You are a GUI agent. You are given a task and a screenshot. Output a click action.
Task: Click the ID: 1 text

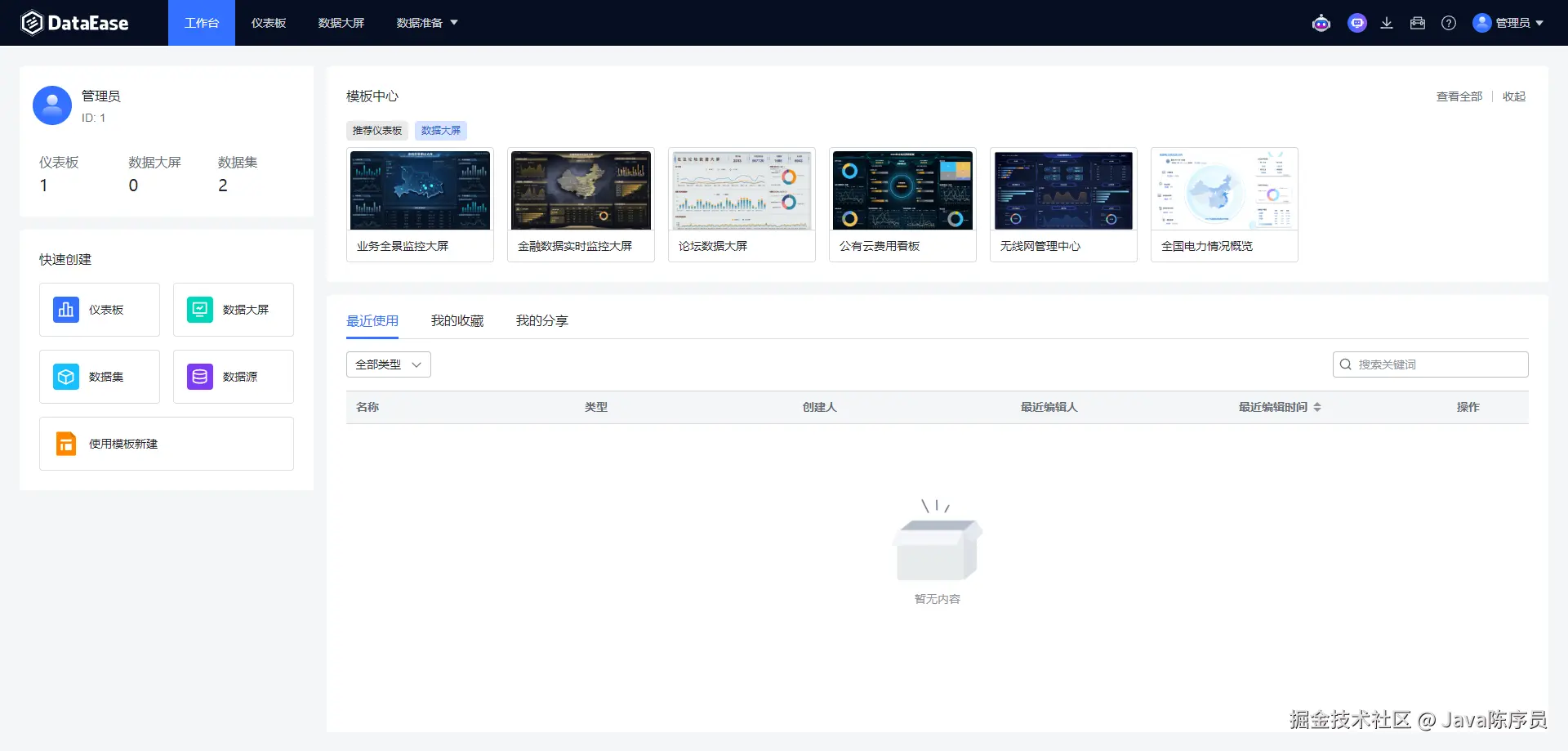click(x=93, y=118)
